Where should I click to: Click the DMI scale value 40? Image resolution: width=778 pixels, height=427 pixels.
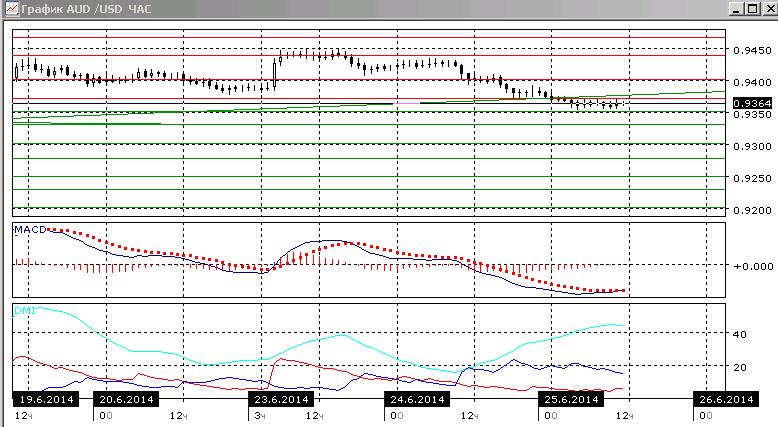coord(739,334)
